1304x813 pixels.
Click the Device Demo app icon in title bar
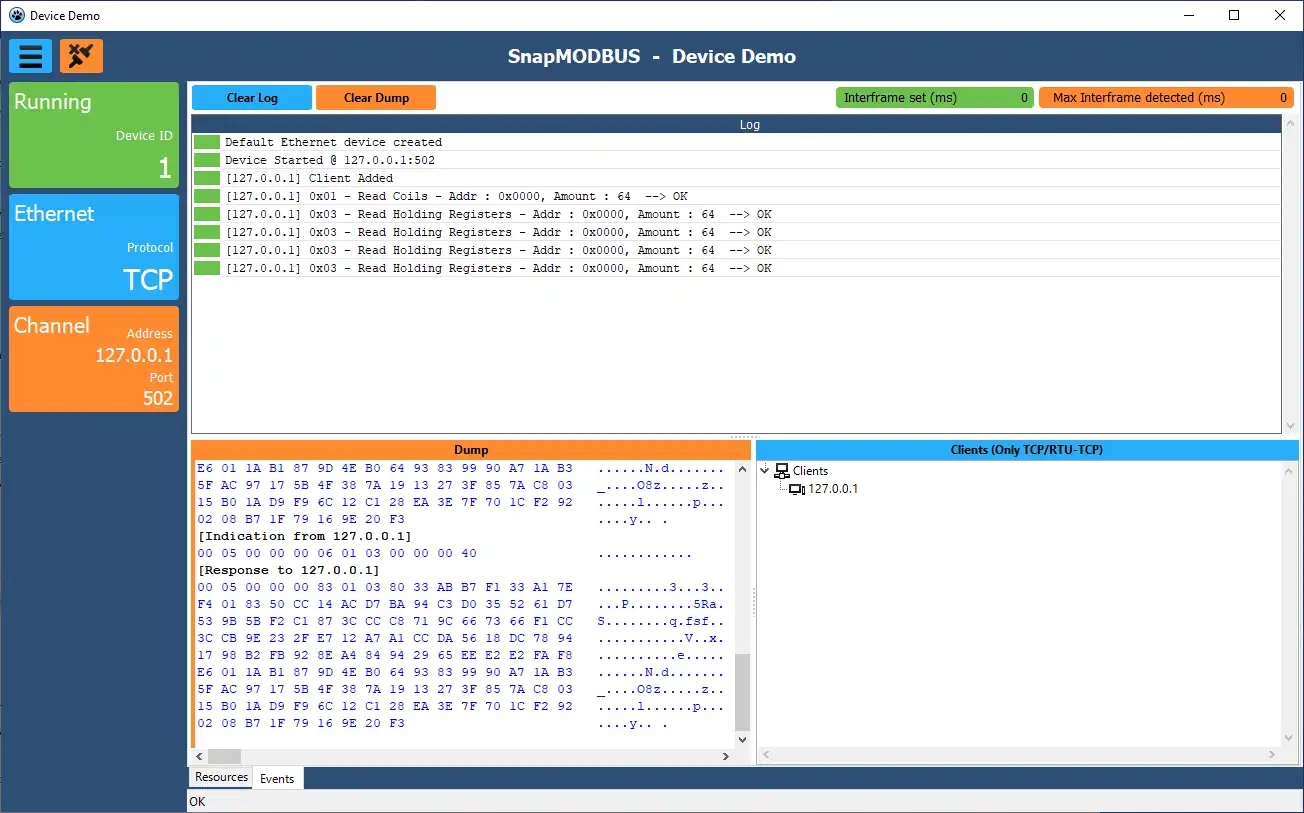[x=16, y=15]
